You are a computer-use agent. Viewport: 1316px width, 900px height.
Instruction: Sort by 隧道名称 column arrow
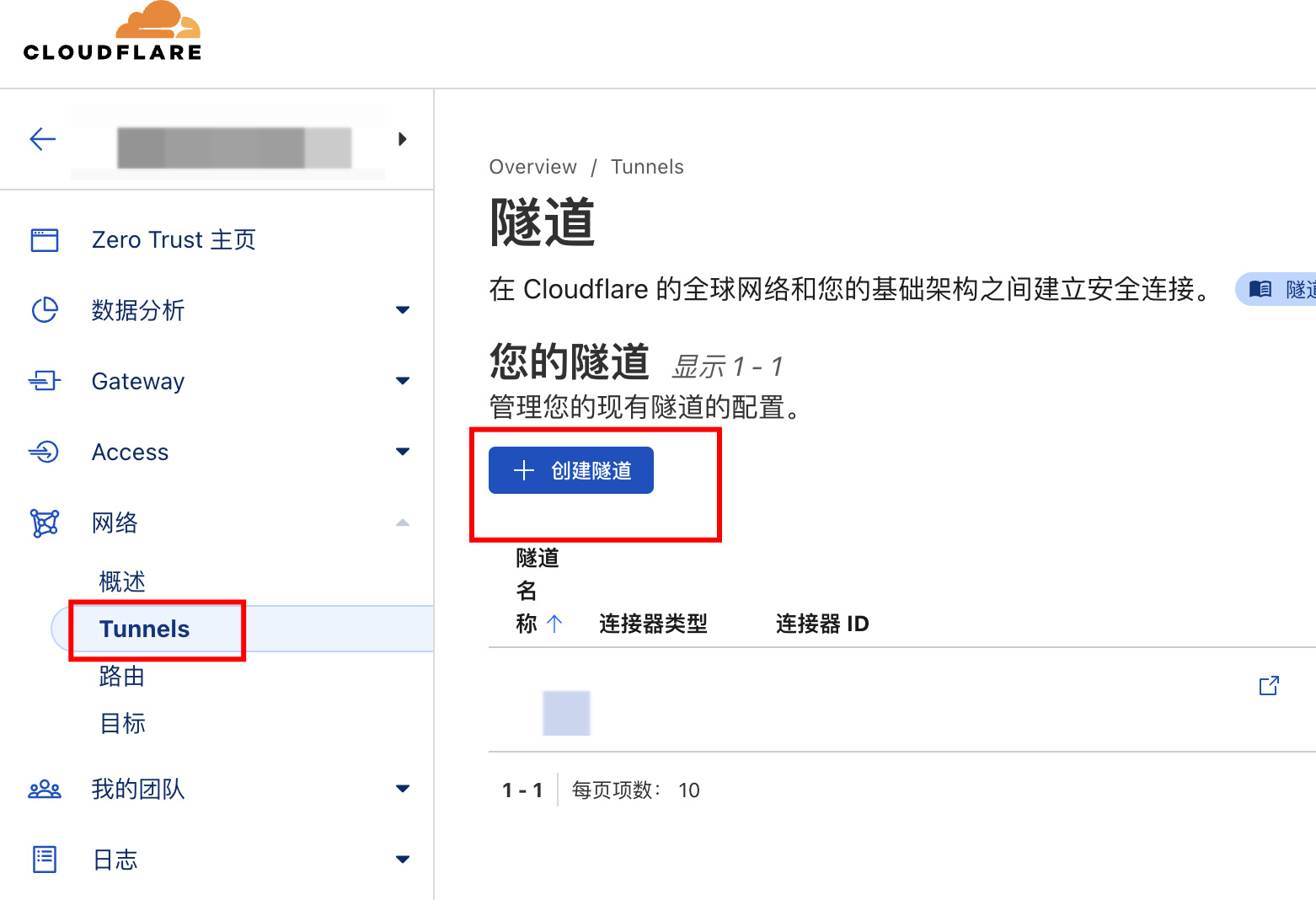click(554, 624)
